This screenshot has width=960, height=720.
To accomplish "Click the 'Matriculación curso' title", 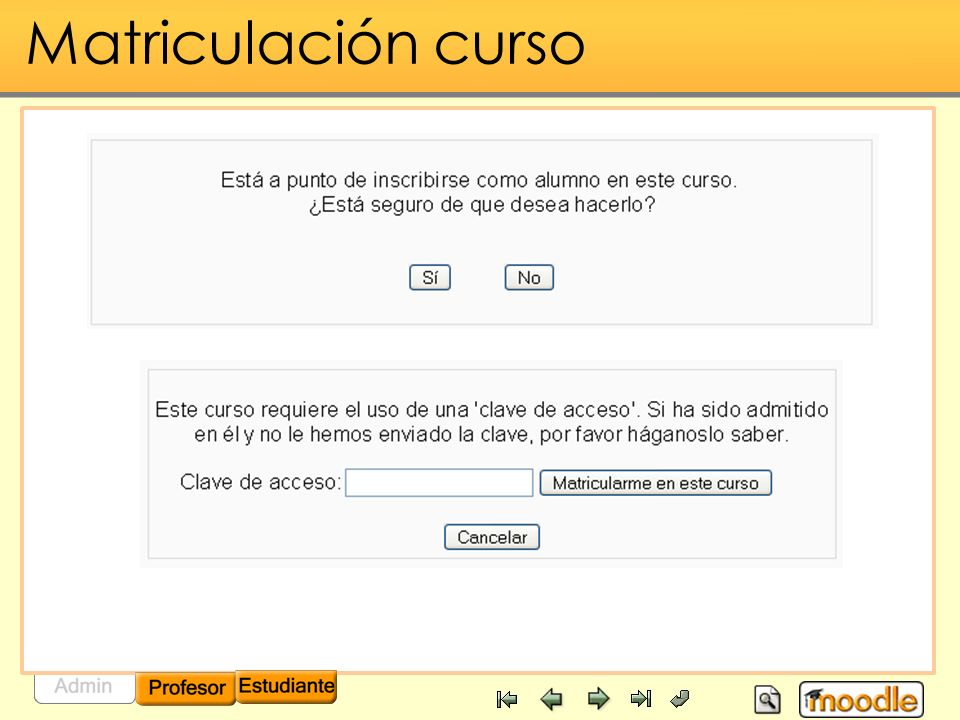I will (306, 43).
